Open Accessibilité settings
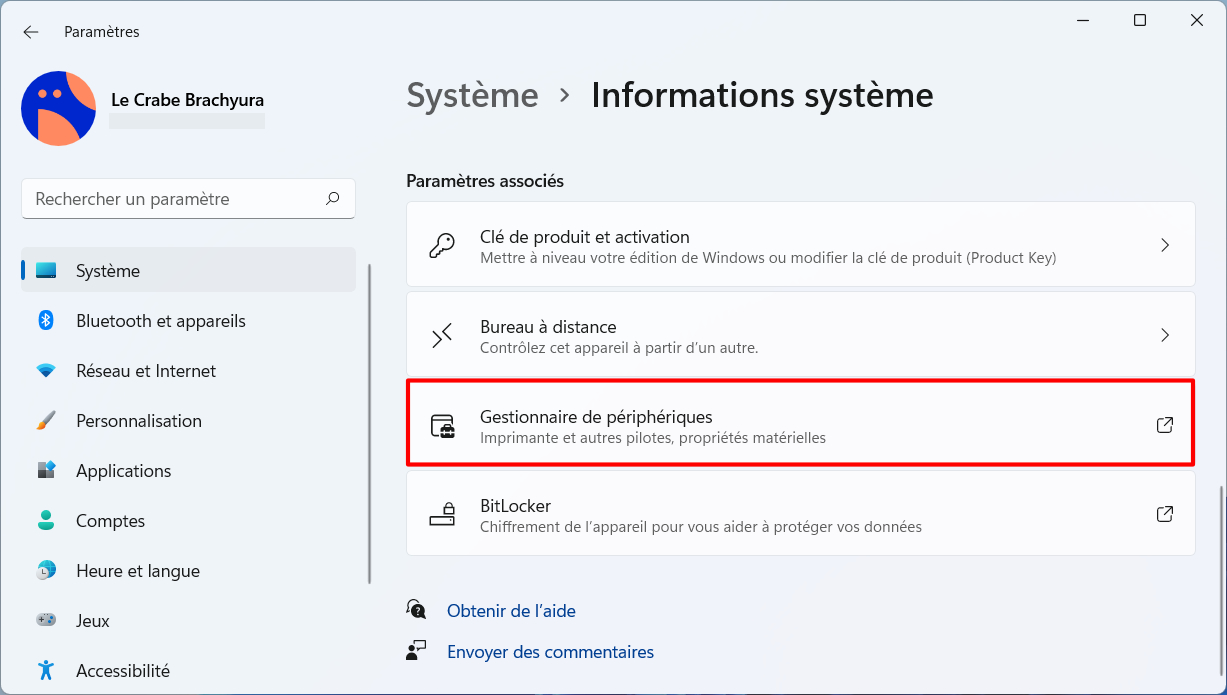Screen dimensions: 1227x695 tap(188, 671)
